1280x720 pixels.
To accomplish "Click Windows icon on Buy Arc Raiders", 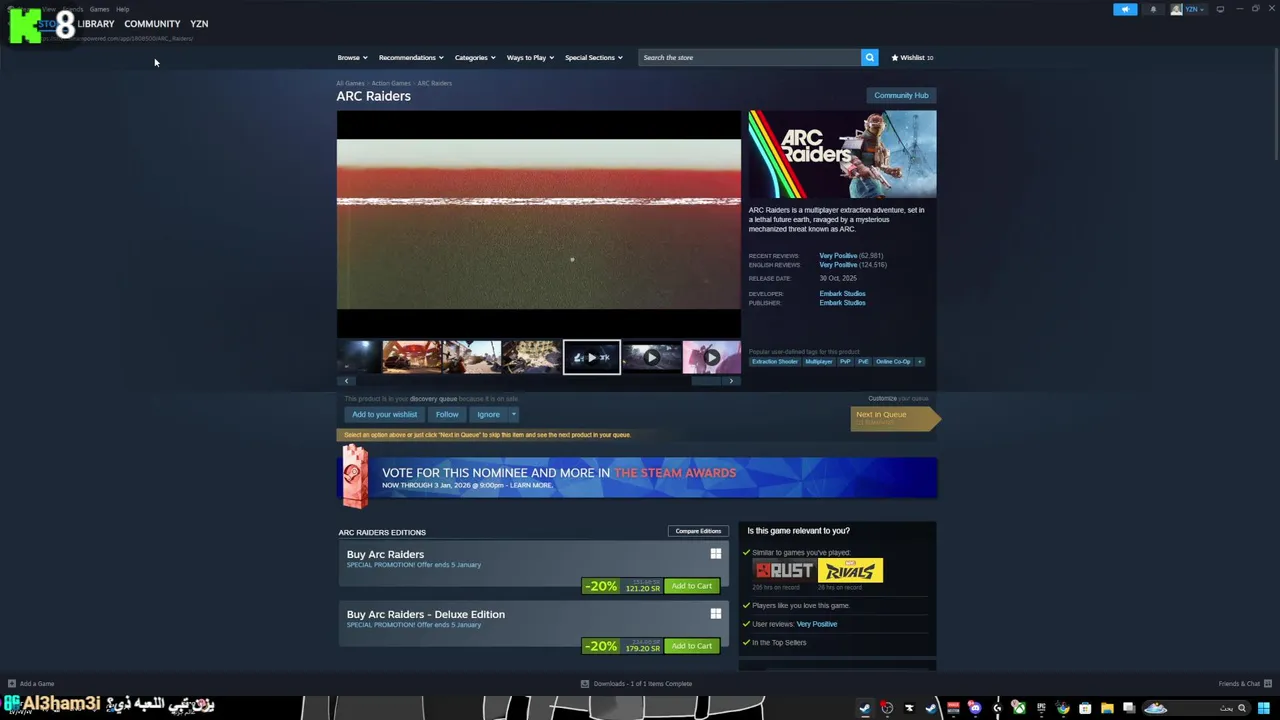I will [x=715, y=554].
